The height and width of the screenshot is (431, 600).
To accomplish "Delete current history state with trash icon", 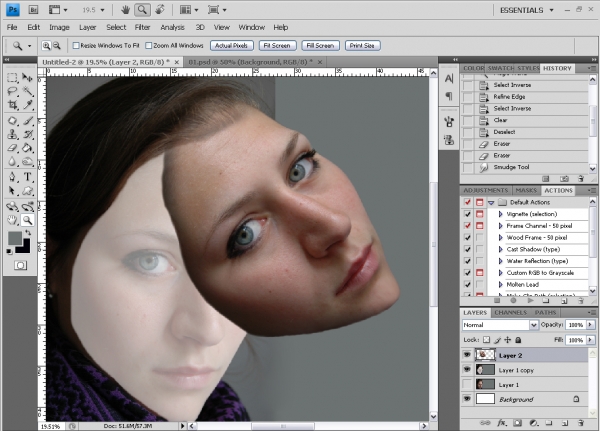I will (x=581, y=179).
